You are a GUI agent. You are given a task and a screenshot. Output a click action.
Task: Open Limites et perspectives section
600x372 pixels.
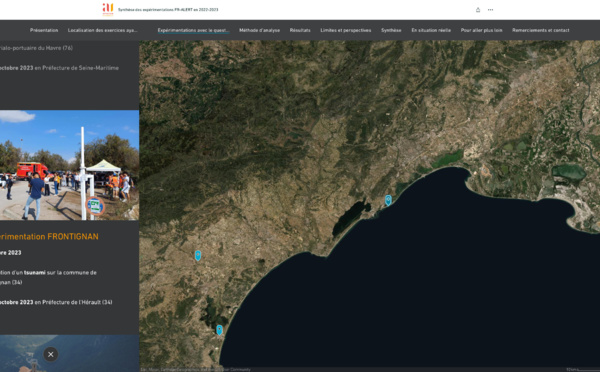(x=346, y=30)
